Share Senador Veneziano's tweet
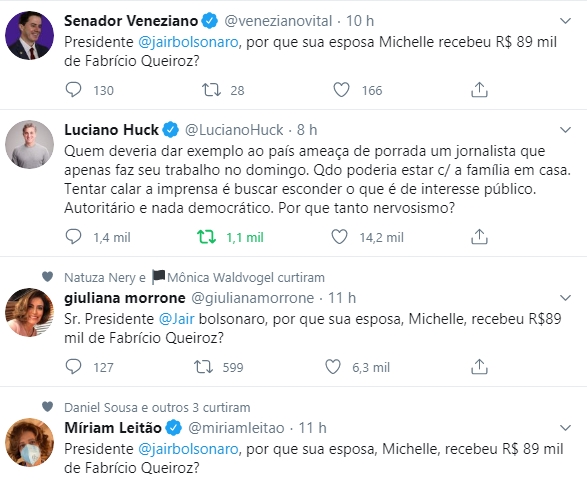587x481 pixels. pyautogui.click(x=479, y=90)
